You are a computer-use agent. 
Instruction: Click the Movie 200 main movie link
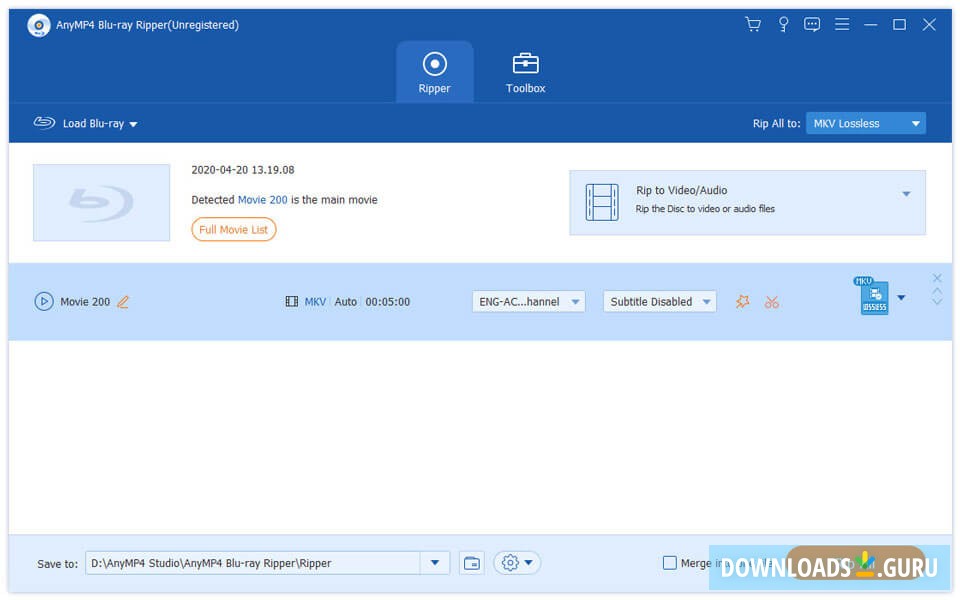pyautogui.click(x=262, y=200)
